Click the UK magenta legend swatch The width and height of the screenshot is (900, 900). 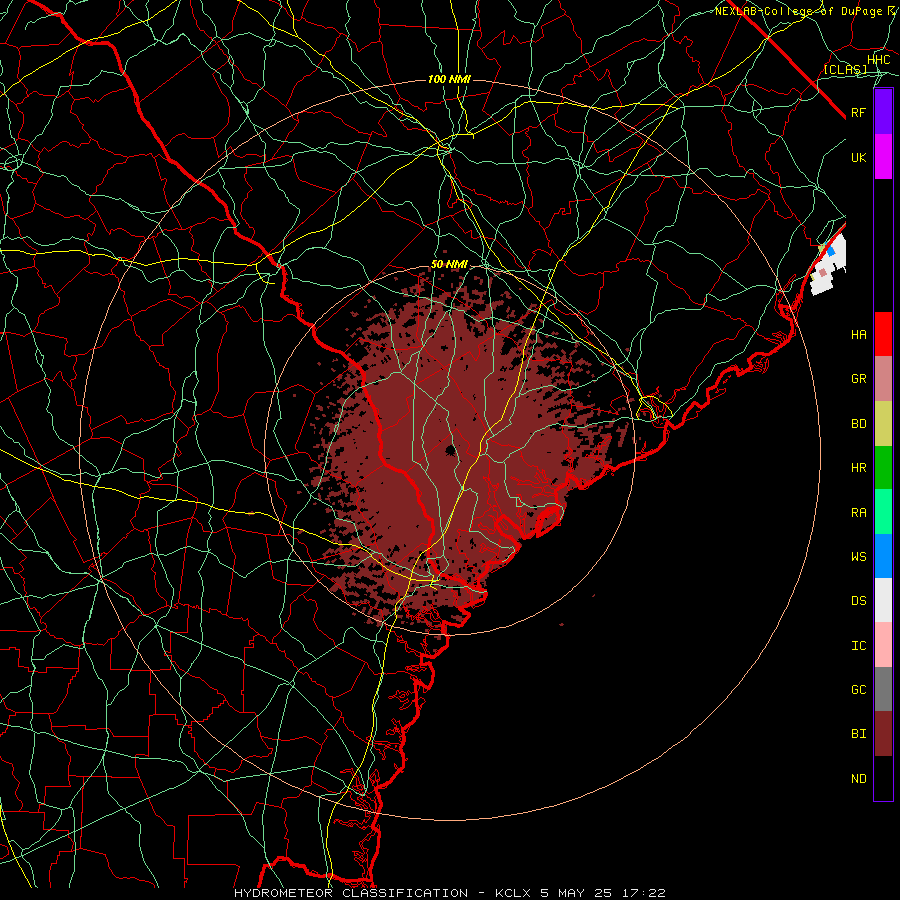click(x=883, y=157)
